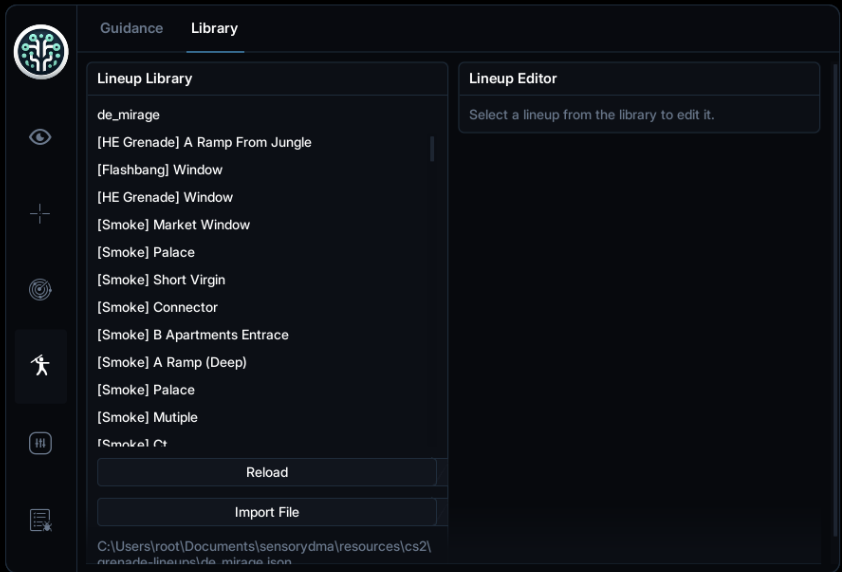Screen dimensions: 842x572
Task: Open the crosshair aim sidebar section
Action: (x=40, y=214)
